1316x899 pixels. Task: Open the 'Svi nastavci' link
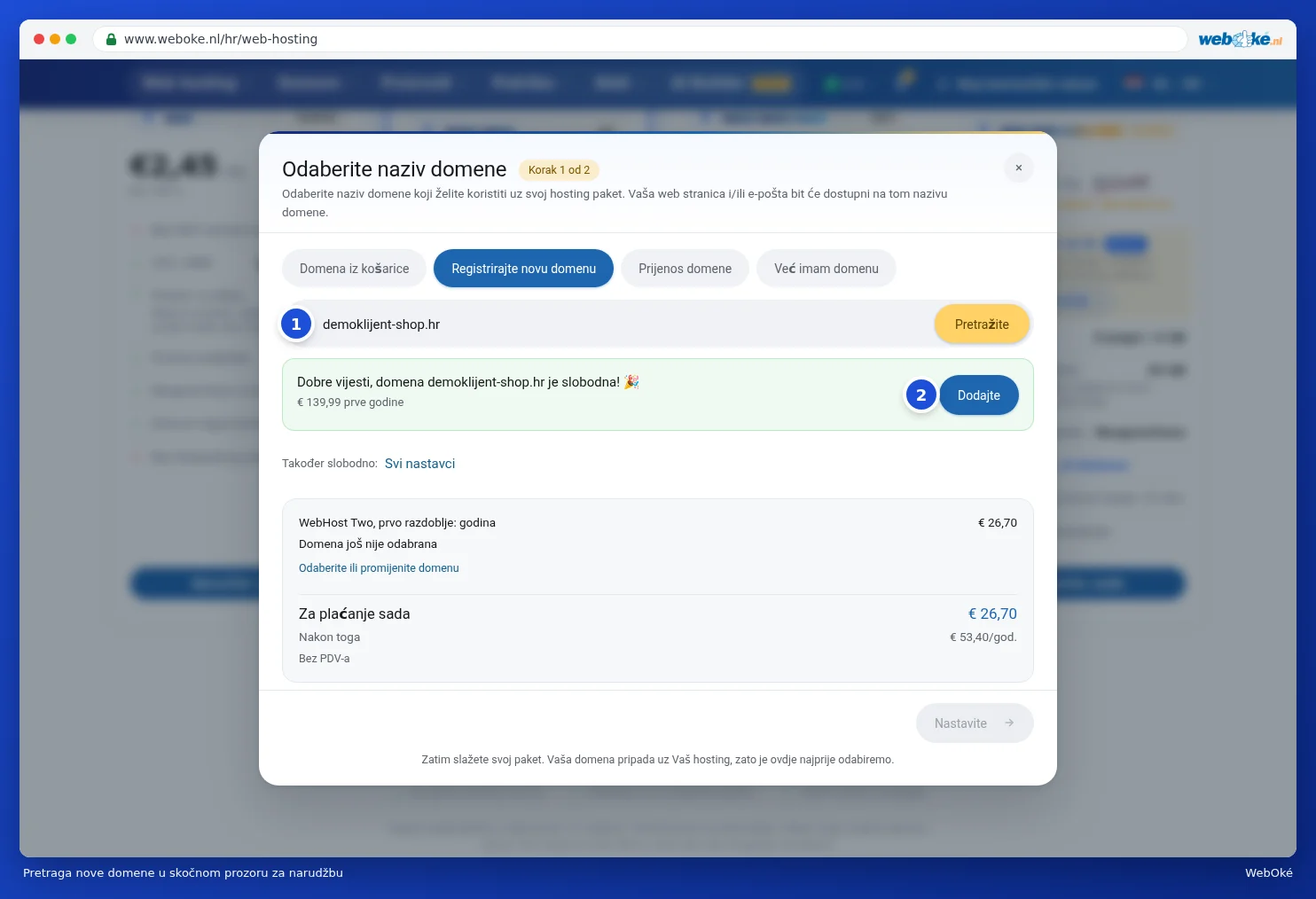419,464
